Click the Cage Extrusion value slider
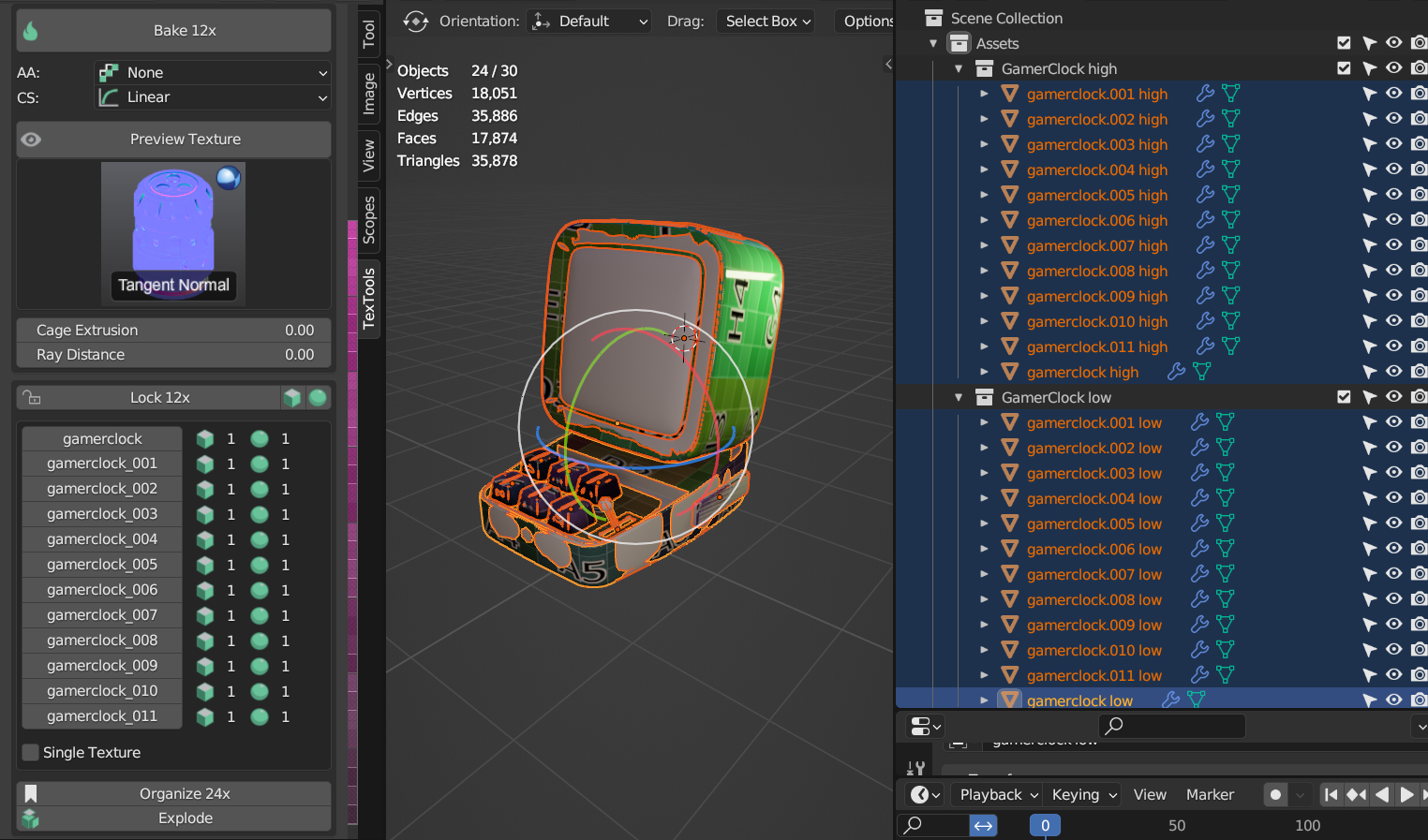Screen dimensions: 1428x840 [x=172, y=330]
